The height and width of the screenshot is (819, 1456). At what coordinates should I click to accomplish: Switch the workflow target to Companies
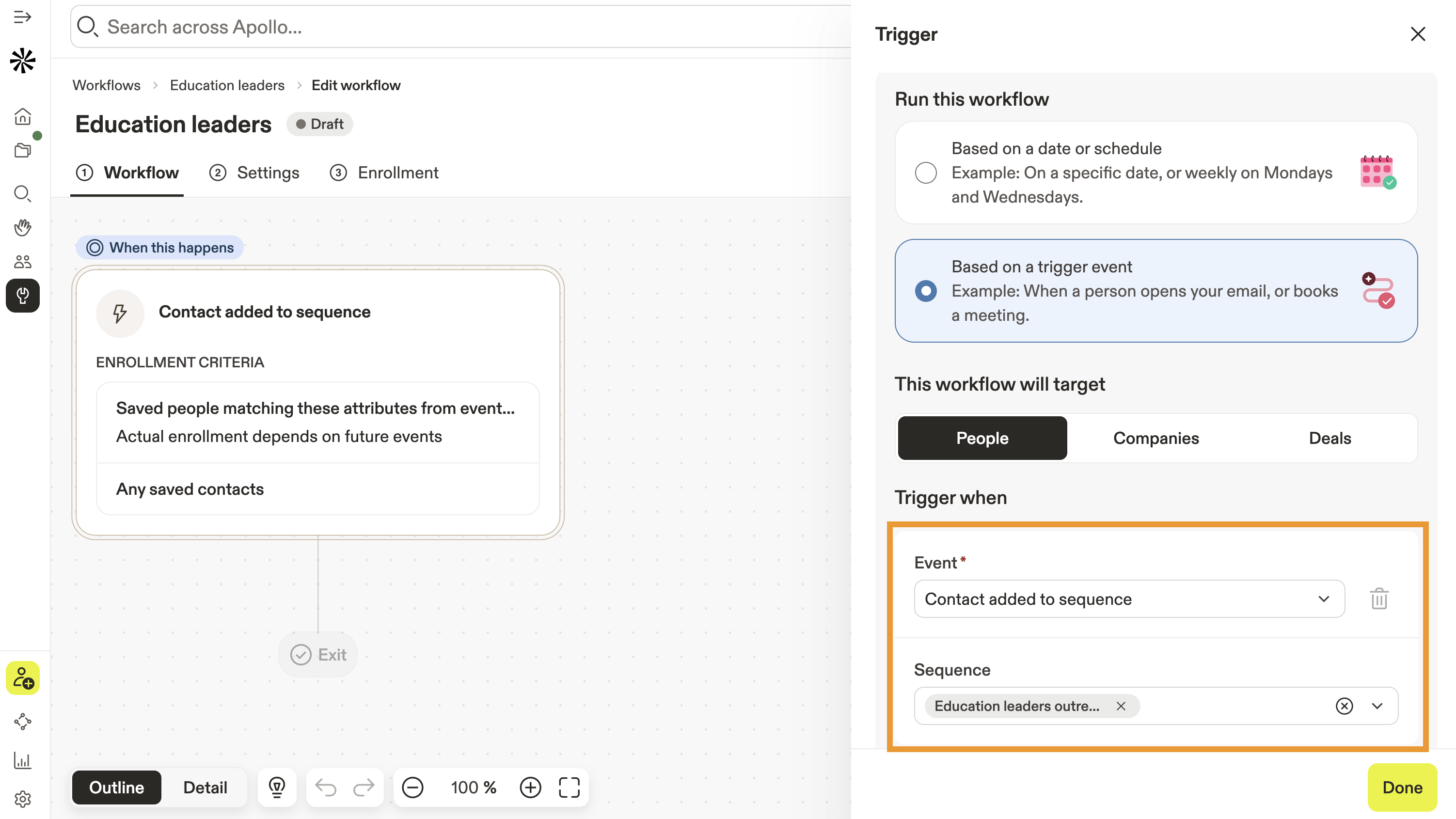tap(1156, 438)
